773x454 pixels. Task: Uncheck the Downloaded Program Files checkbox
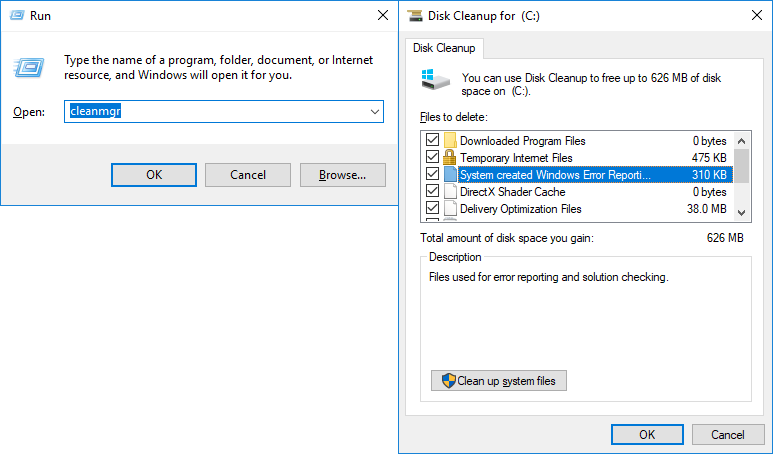click(x=432, y=141)
